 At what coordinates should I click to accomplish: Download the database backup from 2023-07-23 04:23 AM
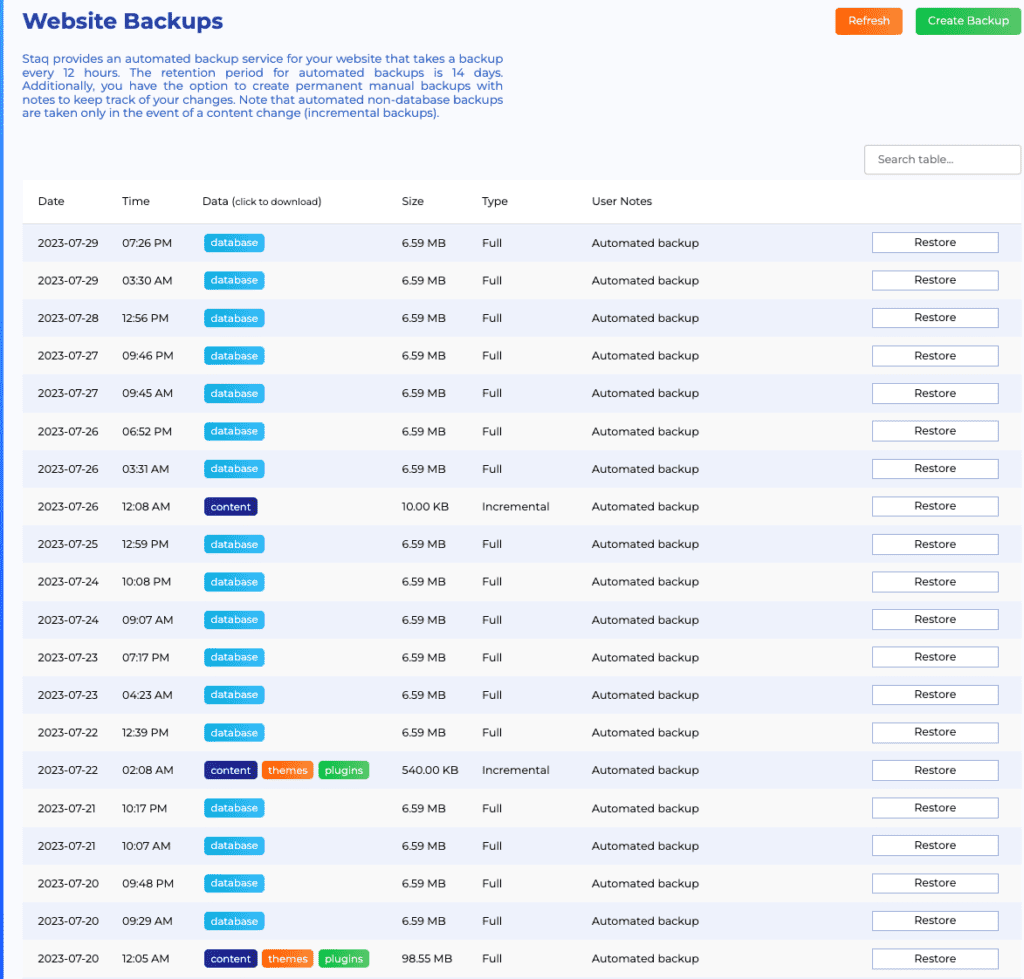tap(233, 694)
